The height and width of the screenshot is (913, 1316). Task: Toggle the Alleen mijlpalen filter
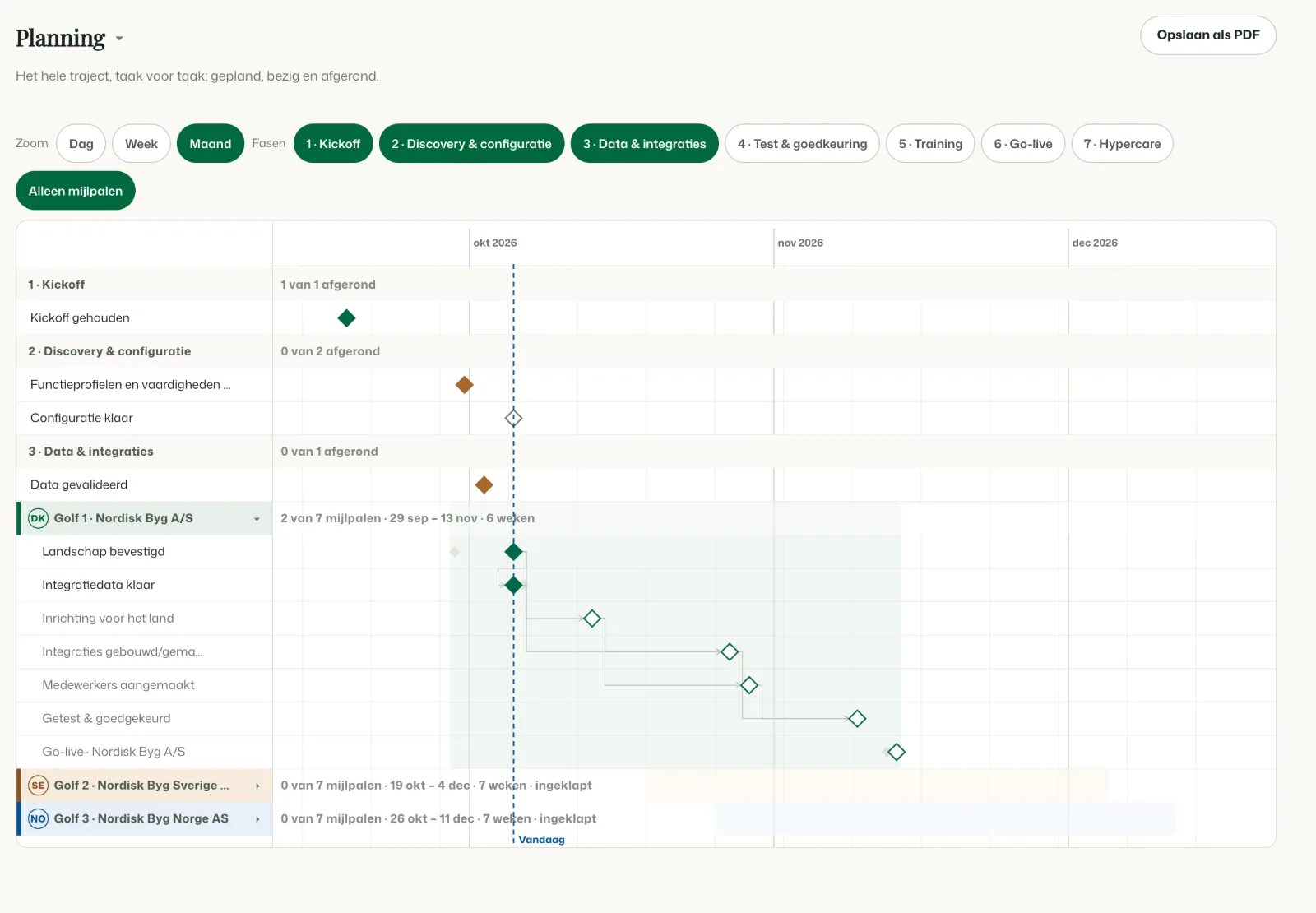(76, 191)
